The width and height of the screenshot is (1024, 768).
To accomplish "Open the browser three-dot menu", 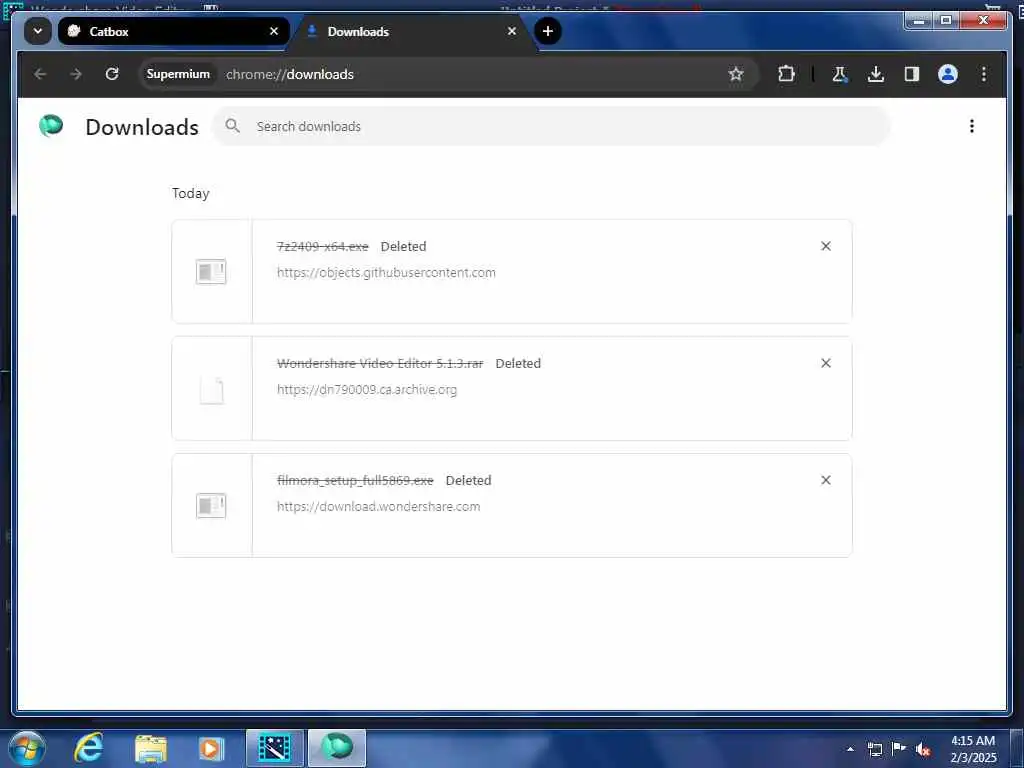I will coord(984,74).
